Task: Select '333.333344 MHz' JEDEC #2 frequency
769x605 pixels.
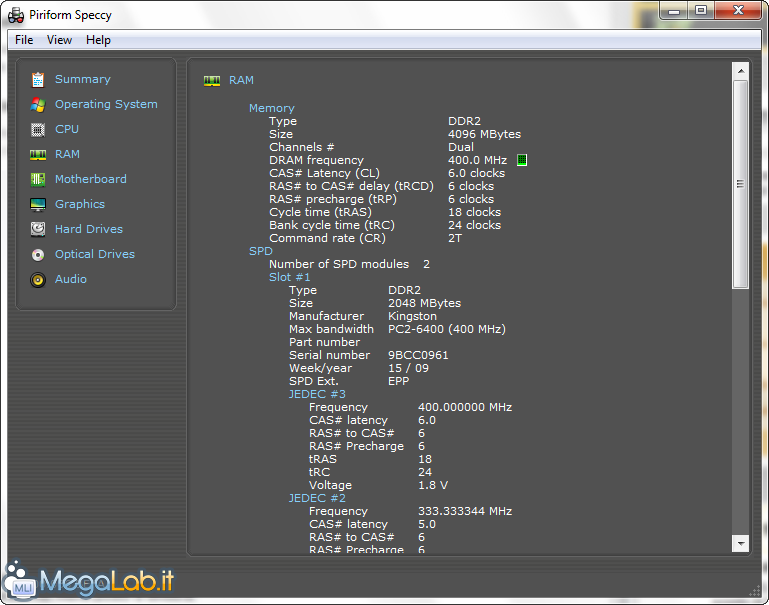Action: point(465,511)
